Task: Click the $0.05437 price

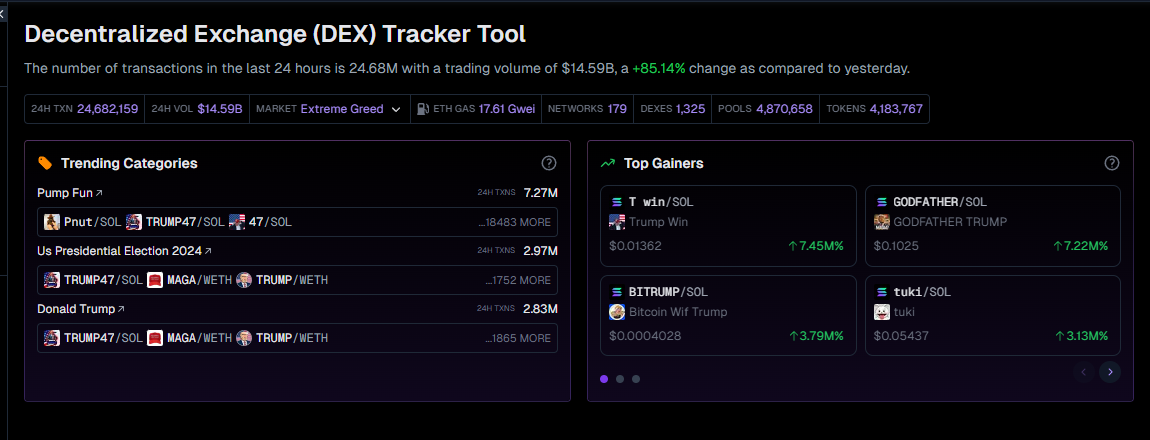Action: coord(900,336)
